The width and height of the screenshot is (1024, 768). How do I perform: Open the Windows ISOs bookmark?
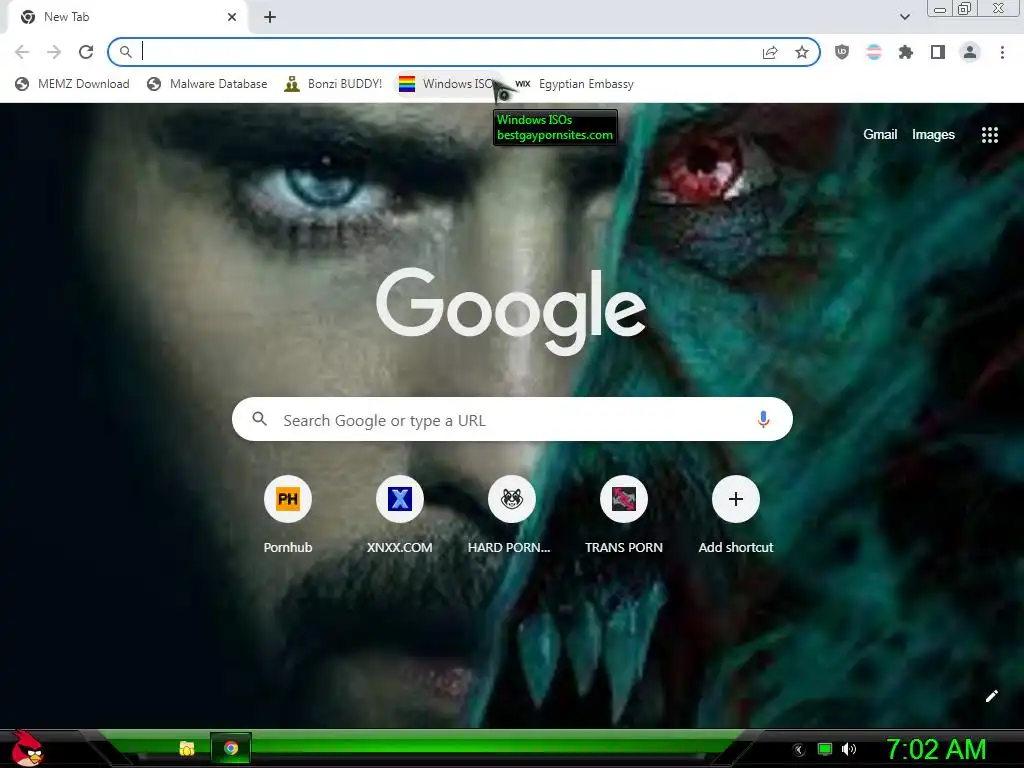tap(447, 84)
